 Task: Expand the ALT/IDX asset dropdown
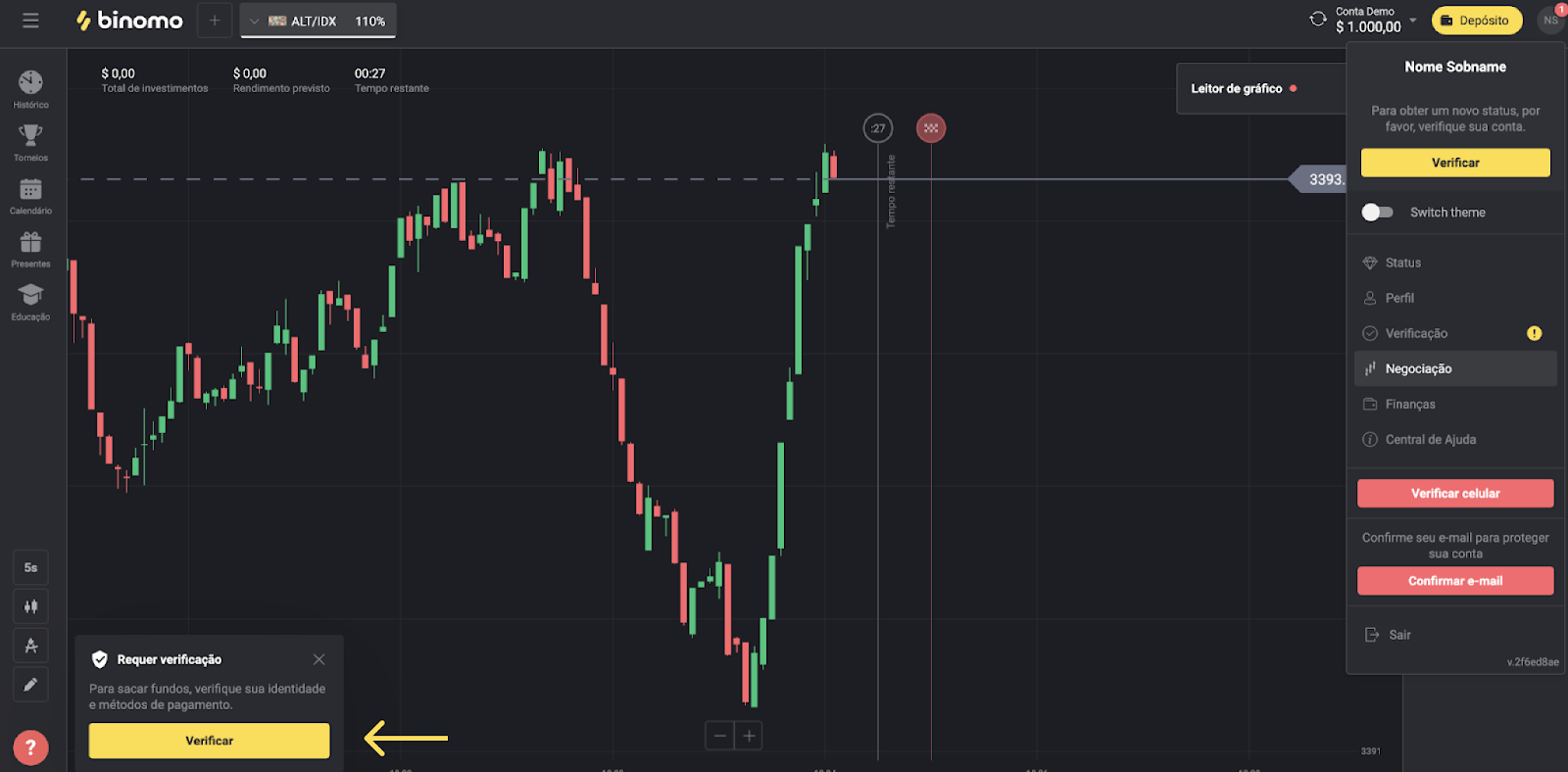tap(255, 21)
